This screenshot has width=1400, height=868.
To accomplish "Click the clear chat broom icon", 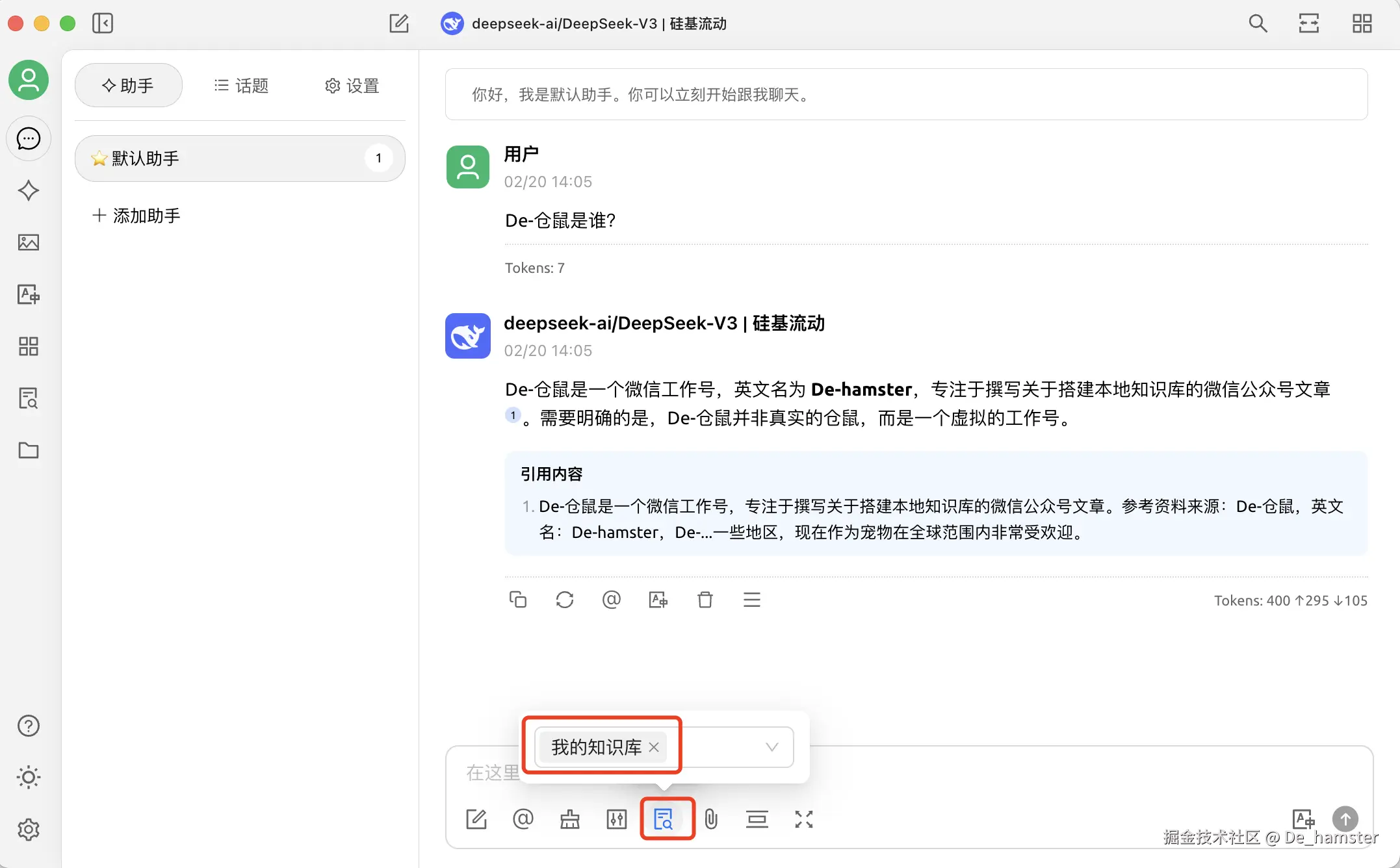I will tap(569, 819).
